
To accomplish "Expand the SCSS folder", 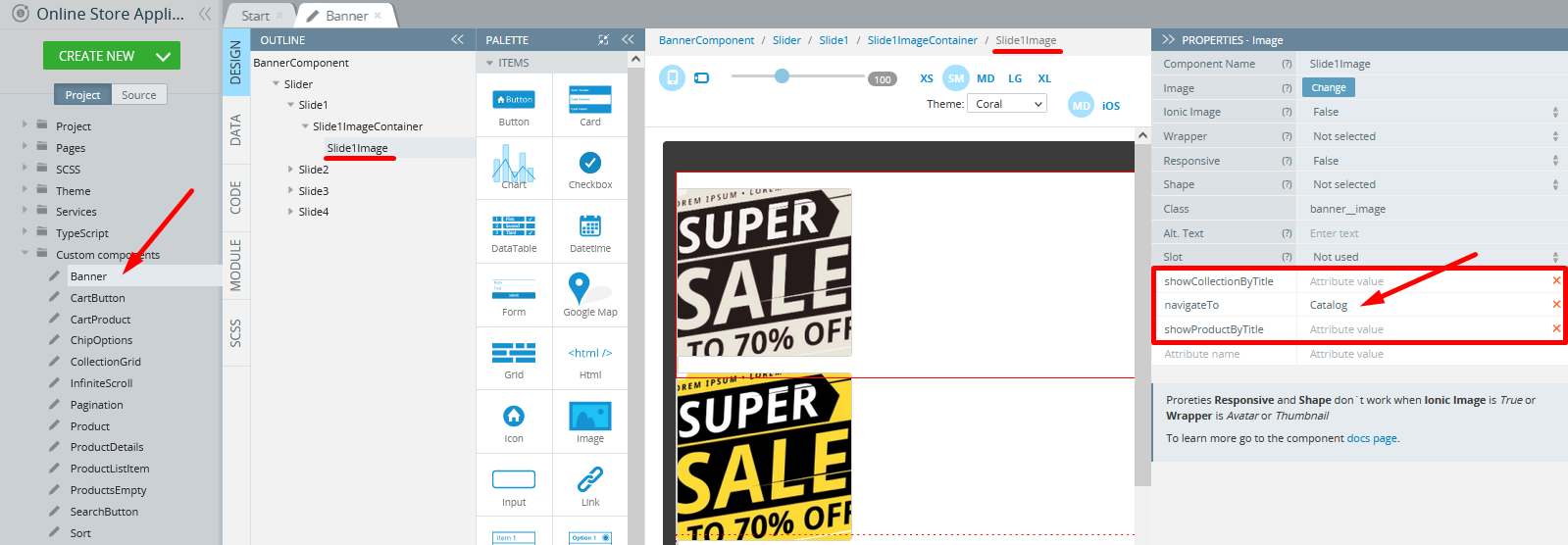I will pos(25,169).
